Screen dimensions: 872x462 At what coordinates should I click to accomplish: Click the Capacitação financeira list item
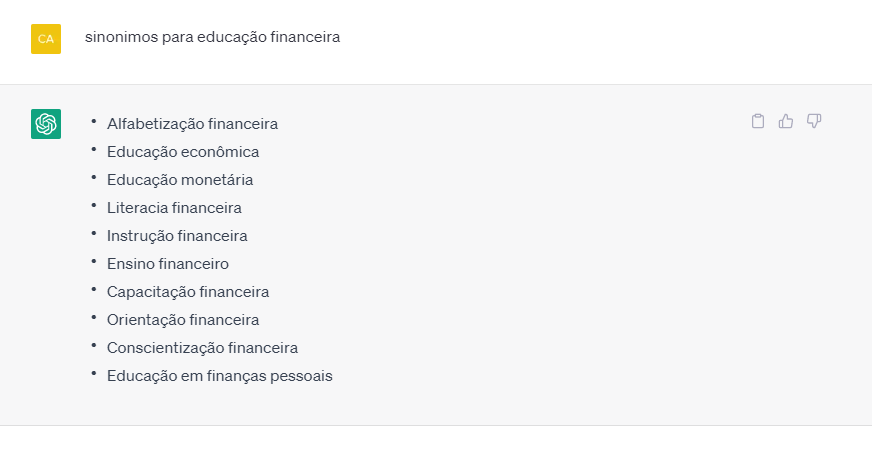188,292
